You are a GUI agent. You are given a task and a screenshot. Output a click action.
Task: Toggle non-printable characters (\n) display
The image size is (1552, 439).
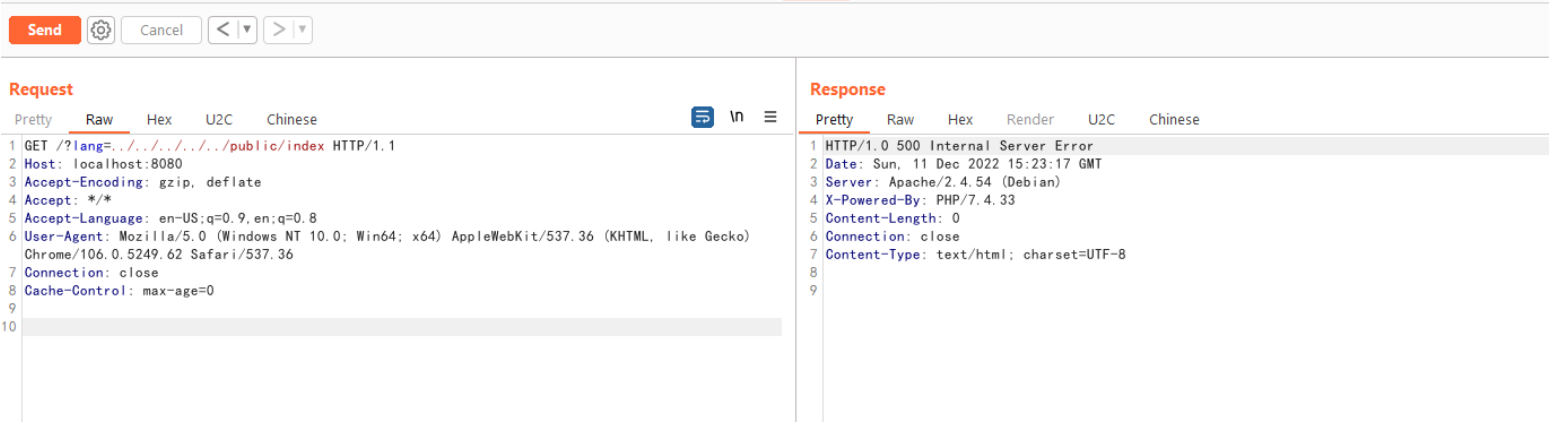tap(737, 117)
